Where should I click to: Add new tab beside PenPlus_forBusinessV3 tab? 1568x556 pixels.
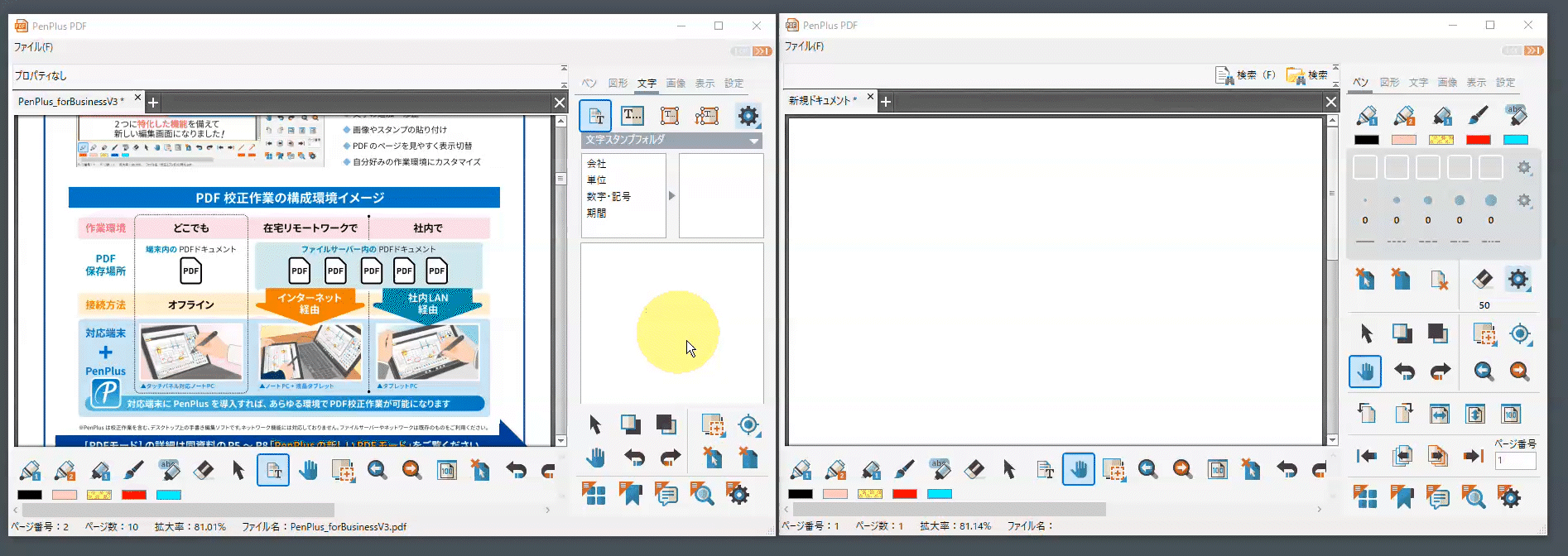pyautogui.click(x=153, y=103)
